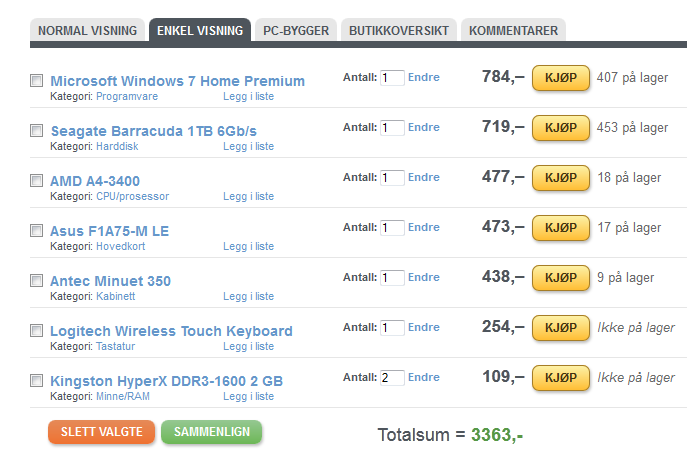Toggle the Antec Minuet 350 checkbox
The width and height of the screenshot is (687, 465).
tap(36, 280)
